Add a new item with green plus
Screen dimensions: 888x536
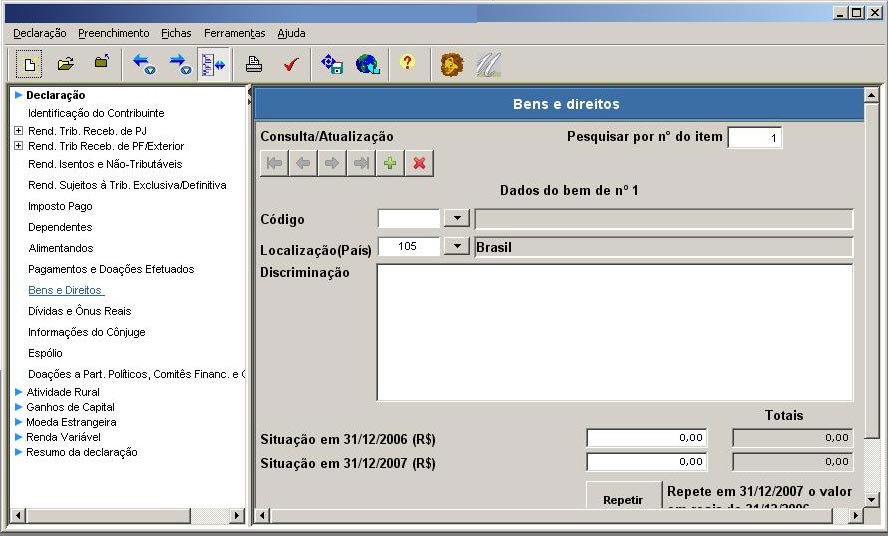click(391, 164)
